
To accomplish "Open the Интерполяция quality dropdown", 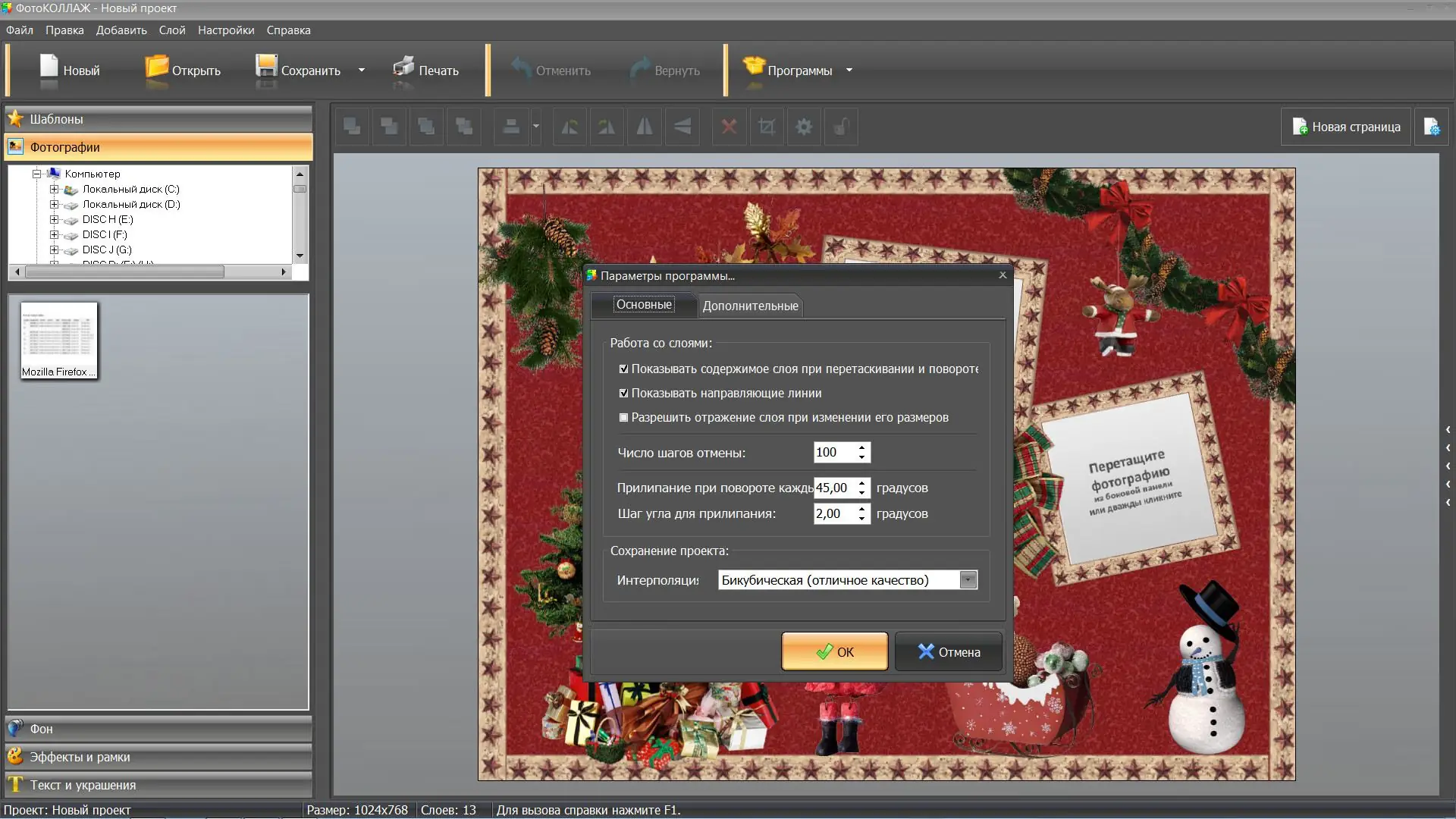I will pos(968,580).
